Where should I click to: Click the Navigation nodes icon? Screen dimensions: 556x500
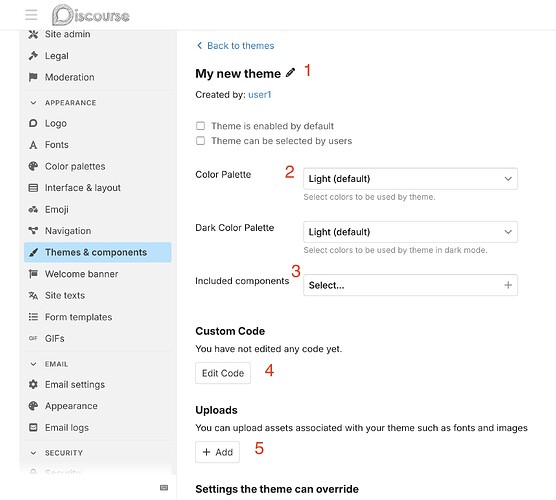(33, 230)
